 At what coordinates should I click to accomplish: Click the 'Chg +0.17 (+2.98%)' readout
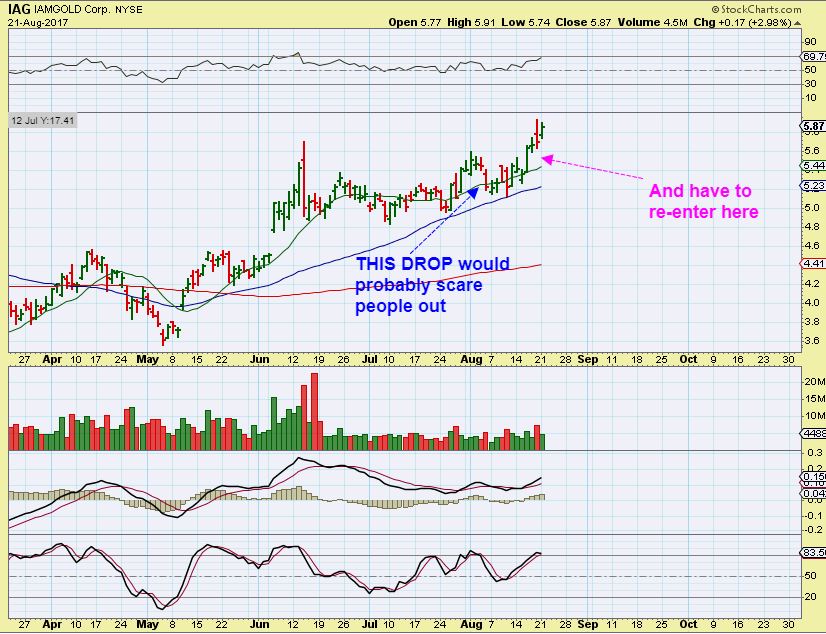[742, 22]
